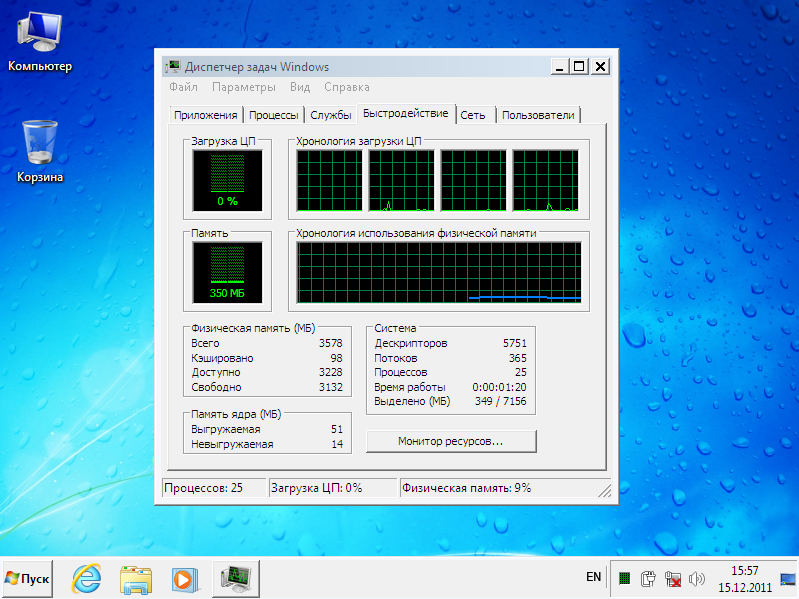Open Windows Media Player taskbar icon
Viewport: 799px width, 599px height.
183,579
